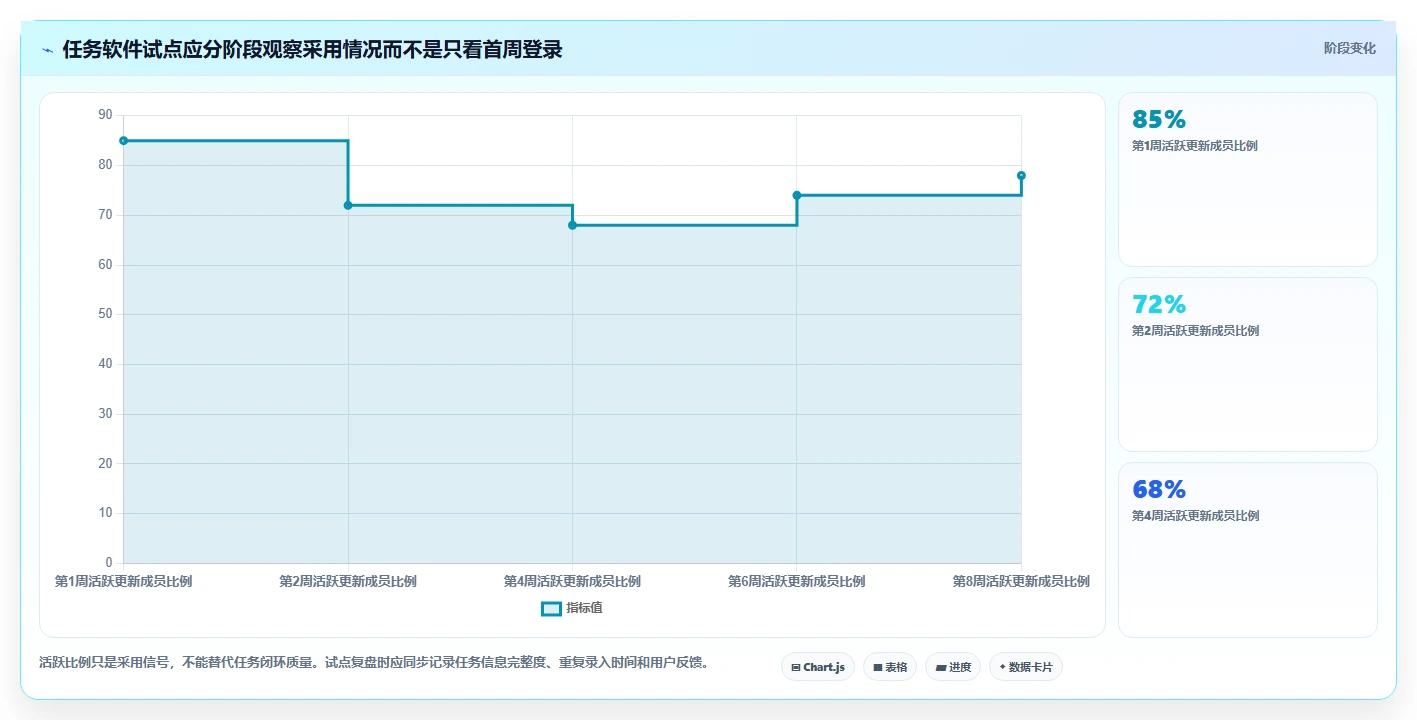Select the 数据卡片 tag button
Viewport: 1417px width, 720px height.
tap(1025, 667)
